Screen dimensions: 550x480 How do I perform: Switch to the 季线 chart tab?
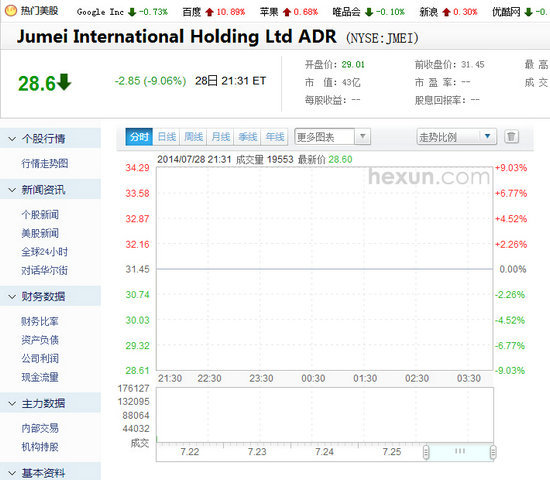tap(247, 137)
